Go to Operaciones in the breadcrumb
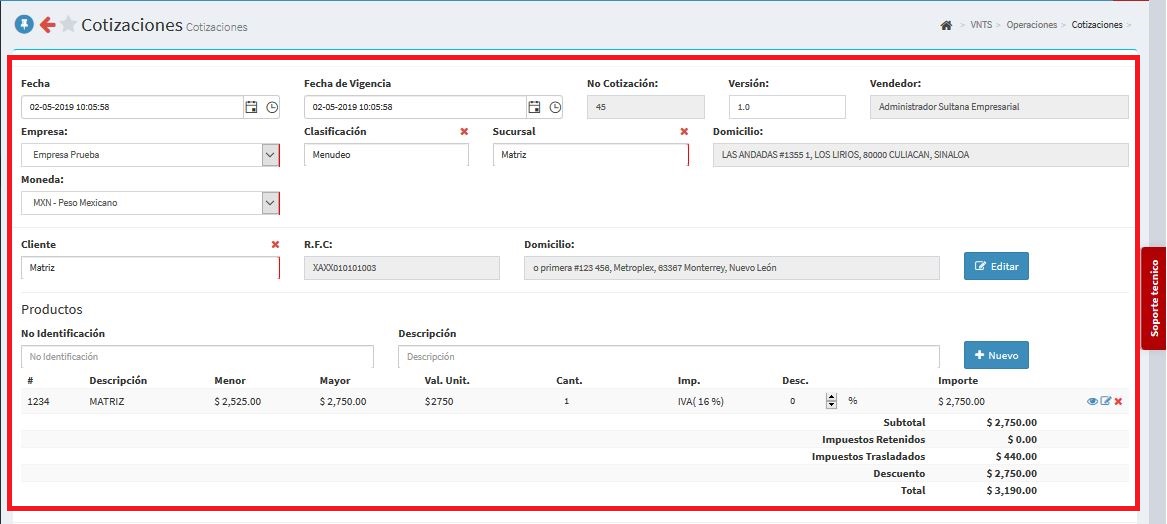The width and height of the screenshot is (1167, 524). (x=1032, y=25)
